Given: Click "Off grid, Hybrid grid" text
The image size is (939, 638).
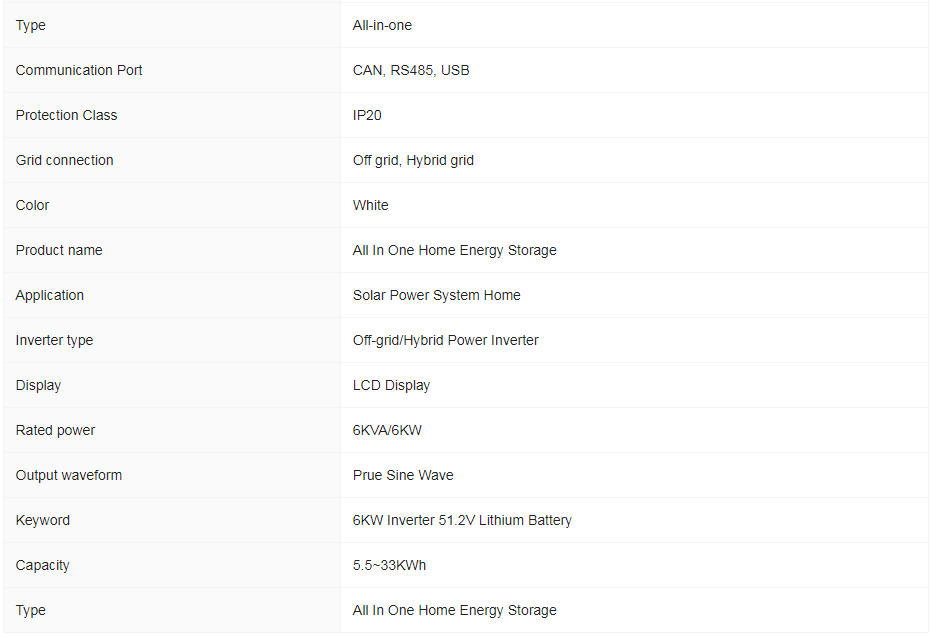Looking at the screenshot, I should coord(413,160).
